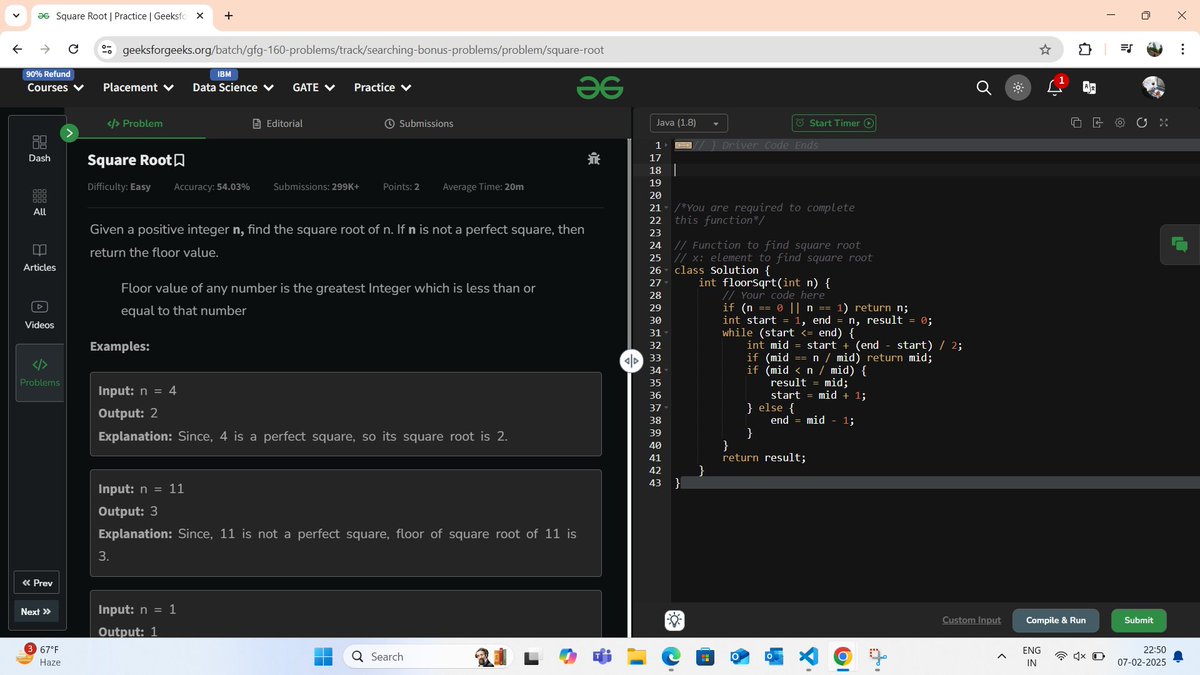
Task: Open the Videos sidebar icon
Action: [39, 314]
